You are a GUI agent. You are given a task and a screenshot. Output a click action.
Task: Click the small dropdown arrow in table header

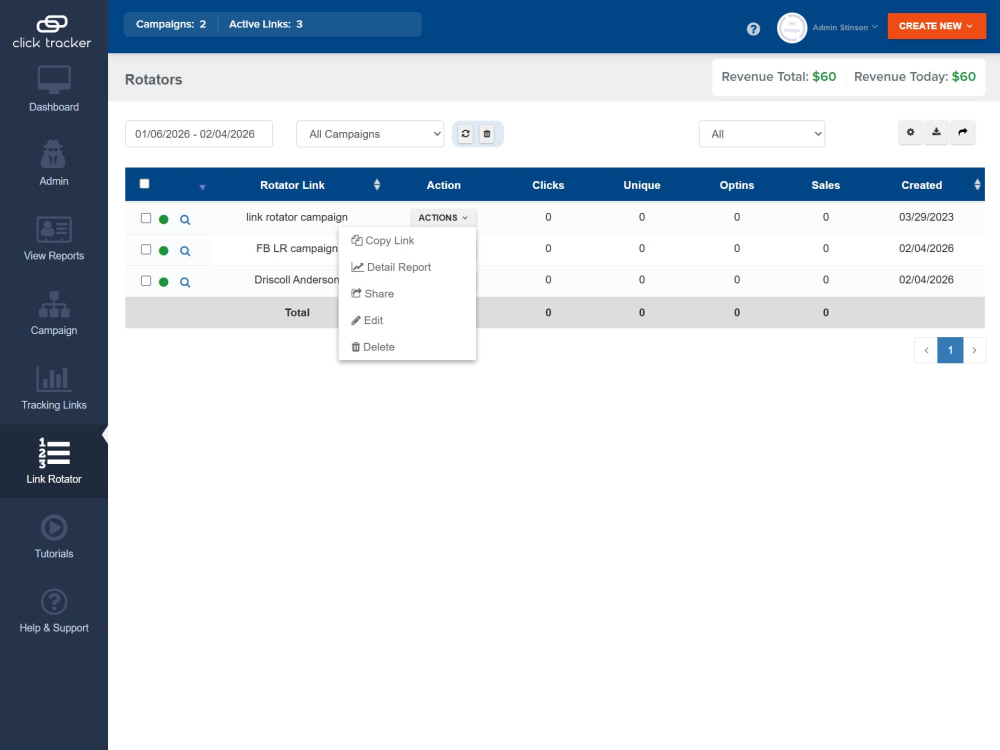tap(202, 187)
